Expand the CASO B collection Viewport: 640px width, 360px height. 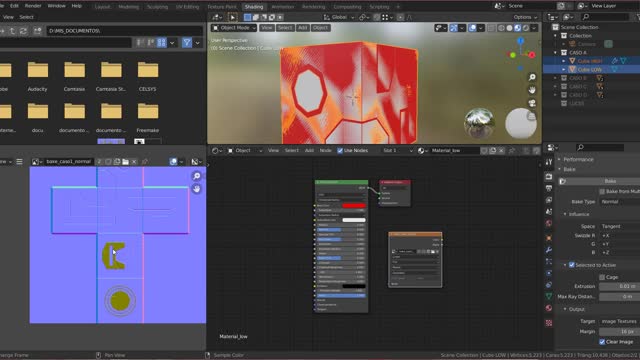coord(555,78)
